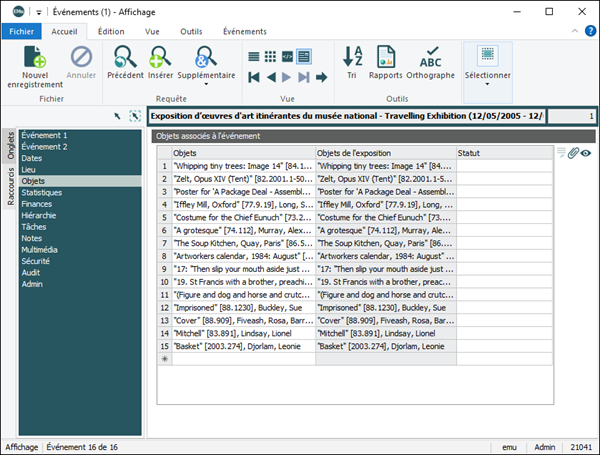Viewport: 600px width, 455px height.
Task: Go to the first record
Action: coord(254,76)
